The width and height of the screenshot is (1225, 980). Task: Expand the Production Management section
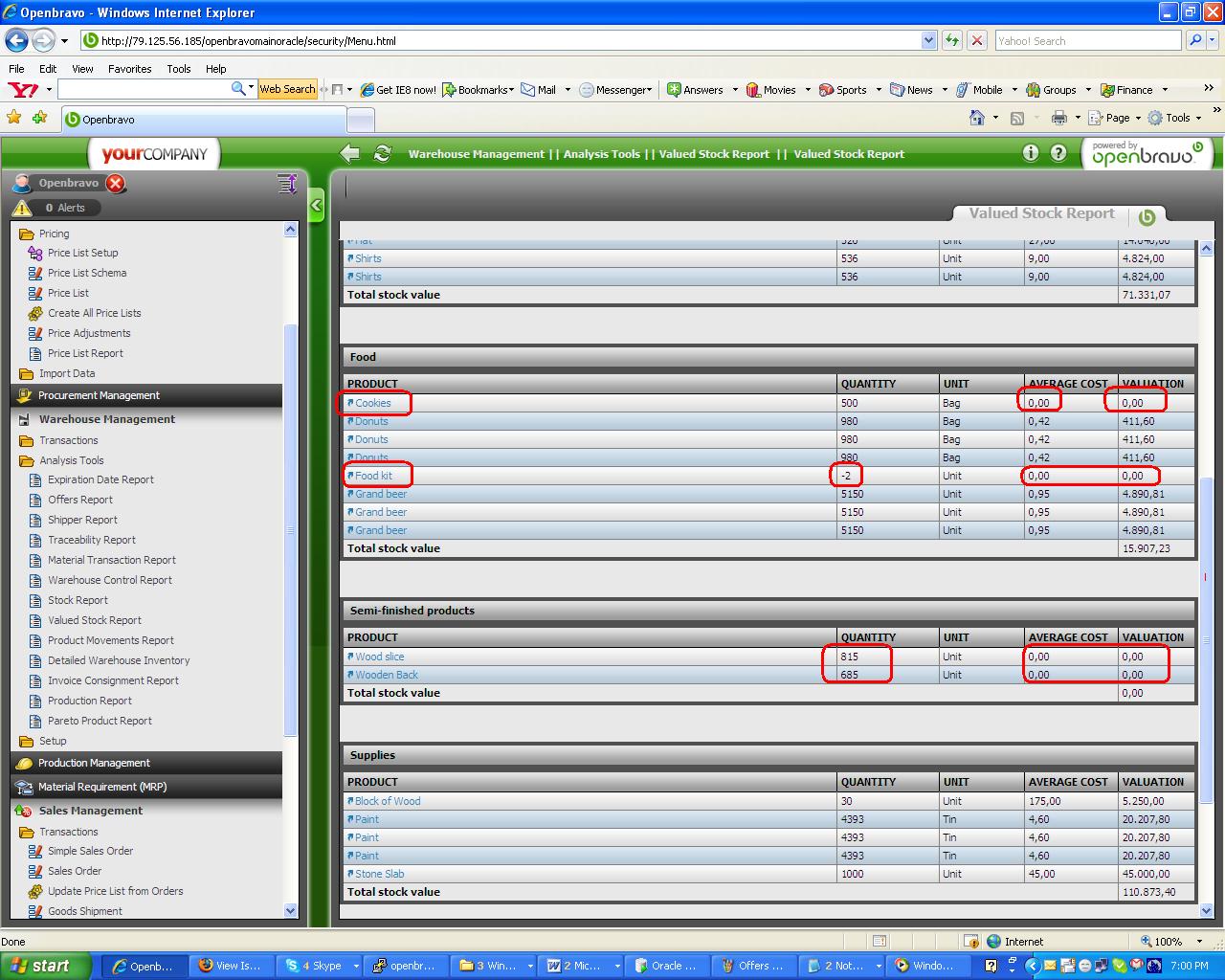(94, 763)
